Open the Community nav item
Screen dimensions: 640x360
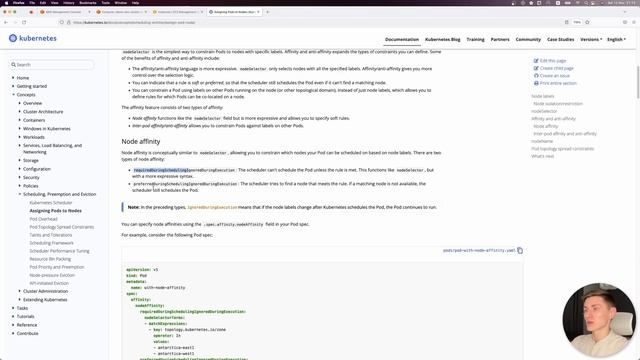528,40
